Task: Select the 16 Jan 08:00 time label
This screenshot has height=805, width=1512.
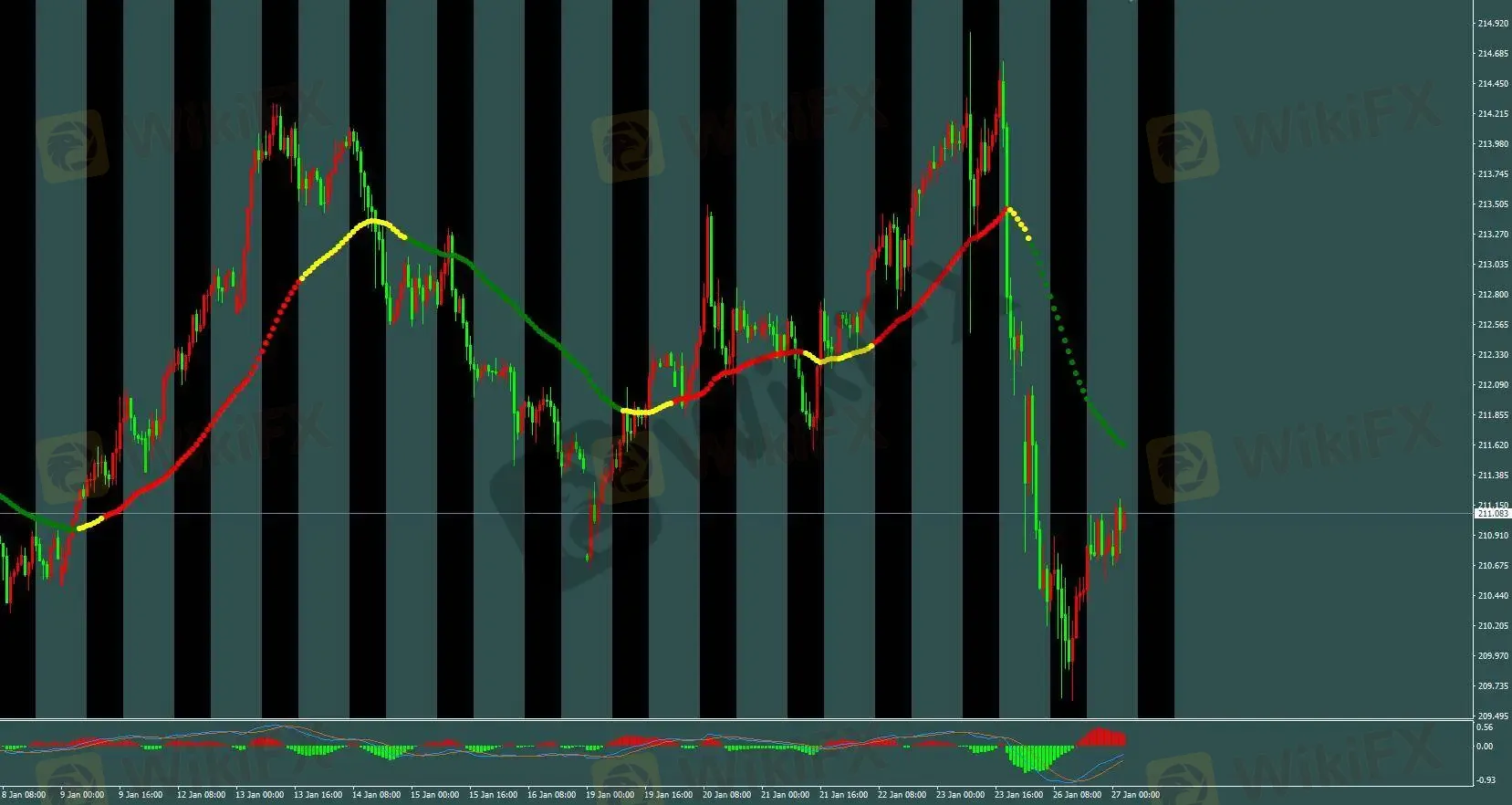Action: 551,795
